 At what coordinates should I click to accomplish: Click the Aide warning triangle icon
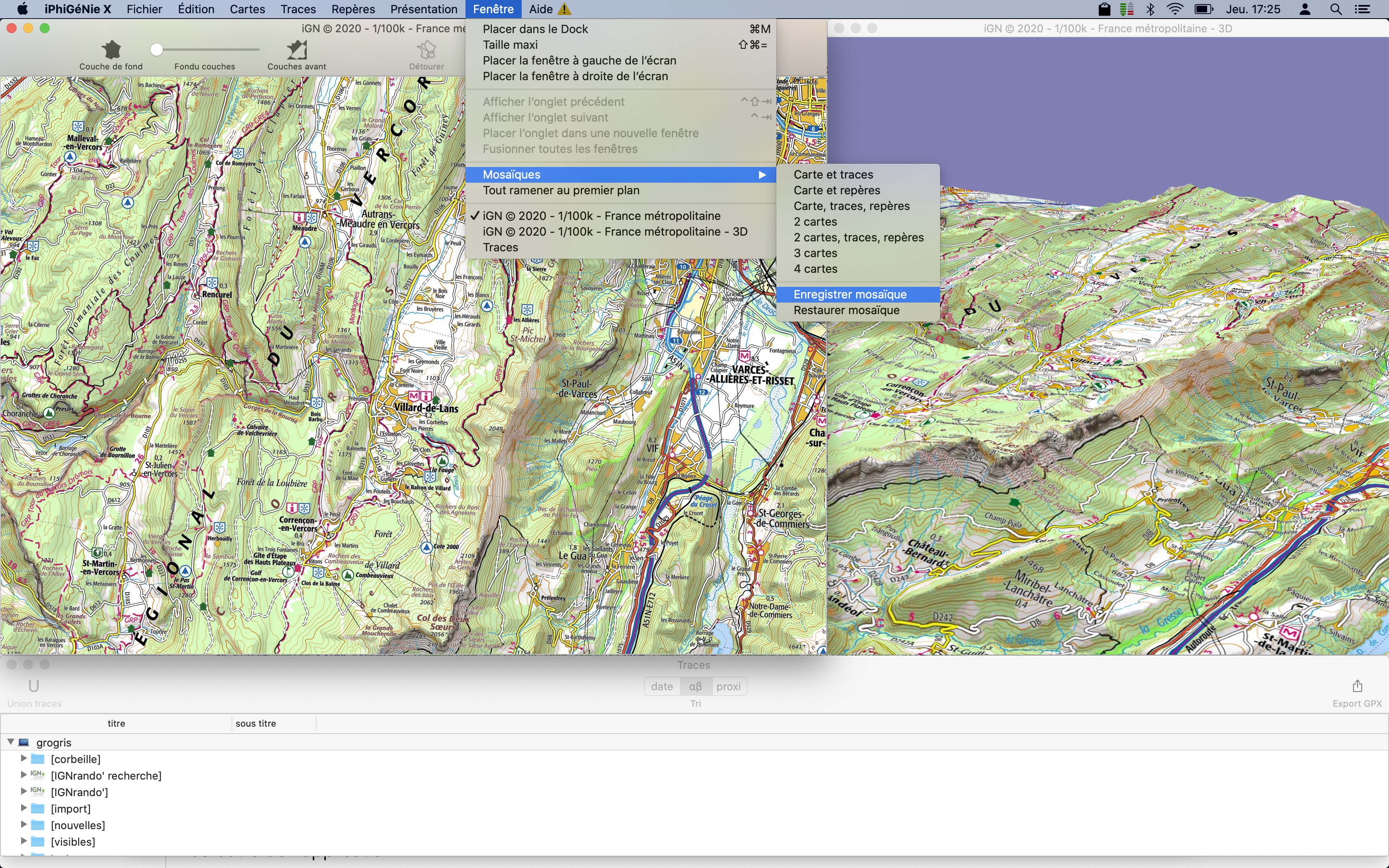click(x=565, y=9)
